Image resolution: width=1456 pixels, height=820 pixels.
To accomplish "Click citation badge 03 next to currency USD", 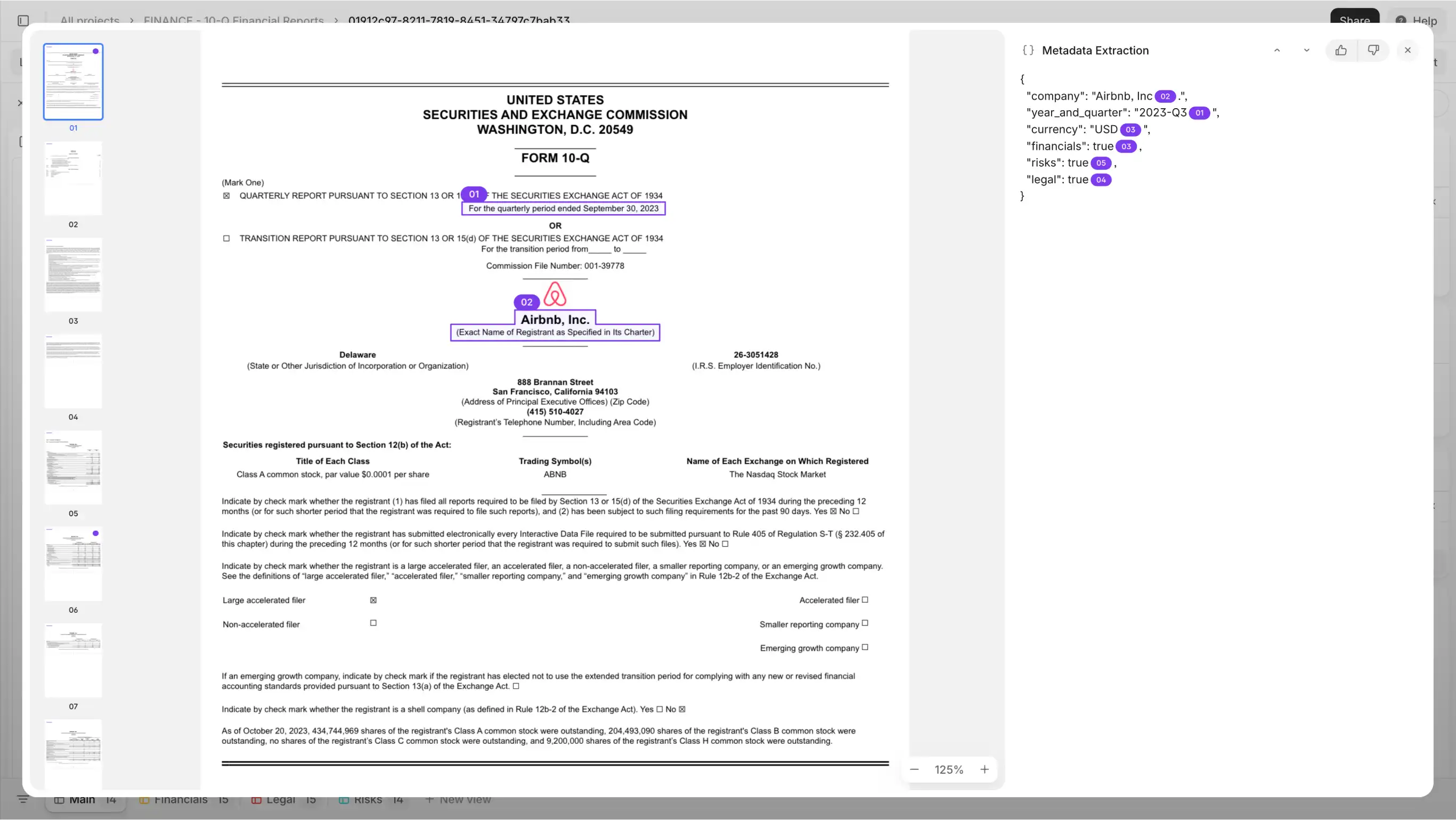I will pyautogui.click(x=1130, y=130).
